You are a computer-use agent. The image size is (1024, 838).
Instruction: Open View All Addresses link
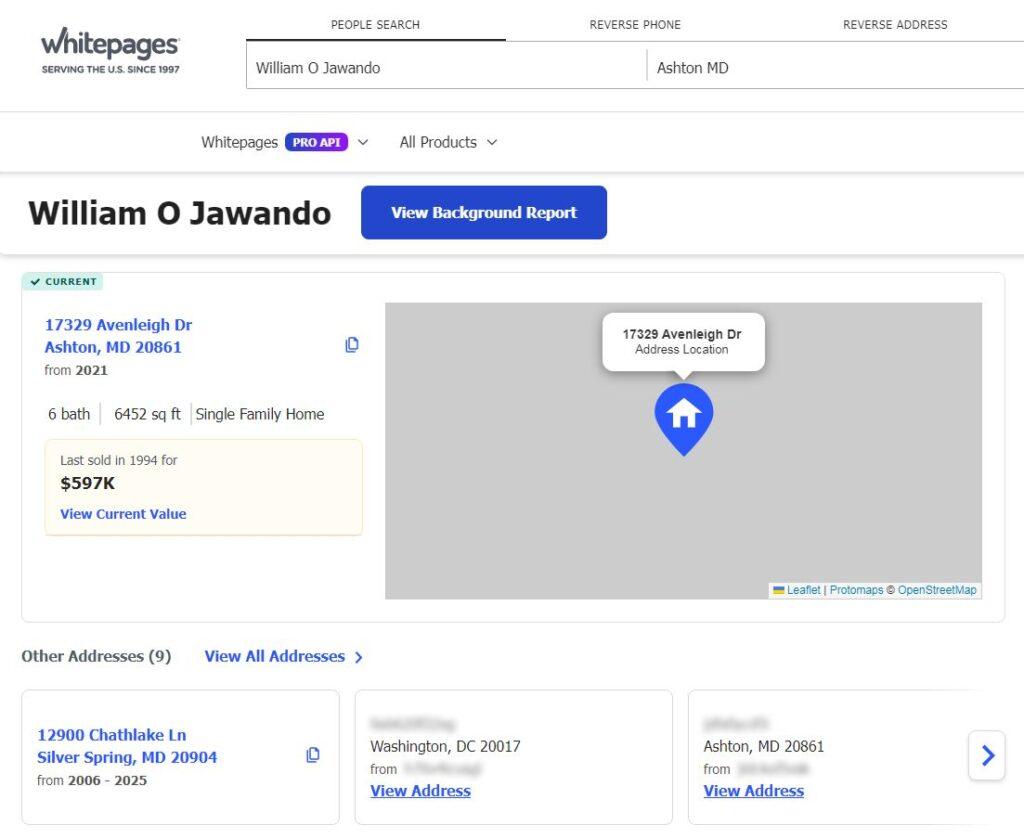click(x=283, y=656)
